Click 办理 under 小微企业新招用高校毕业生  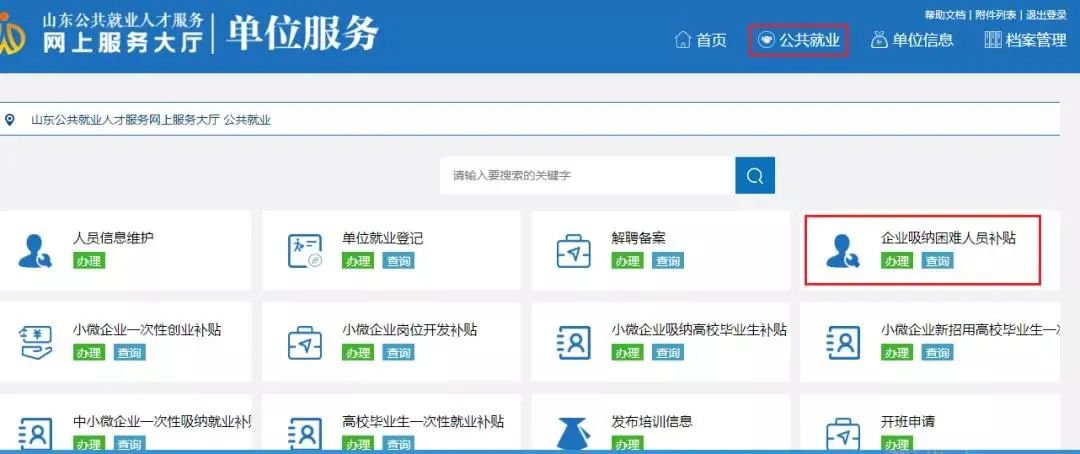[897, 353]
